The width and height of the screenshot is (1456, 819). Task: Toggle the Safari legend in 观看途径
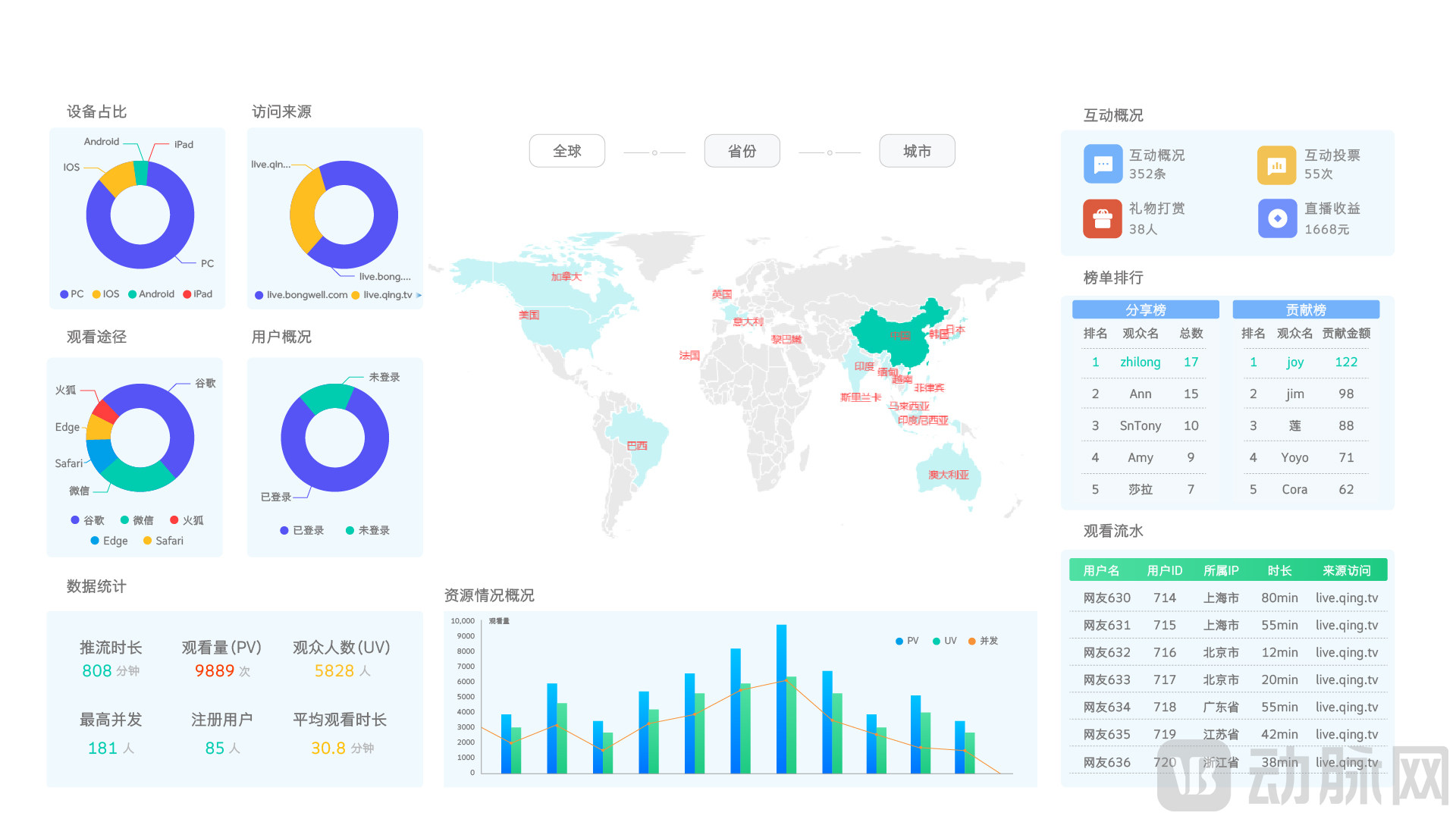pos(163,541)
